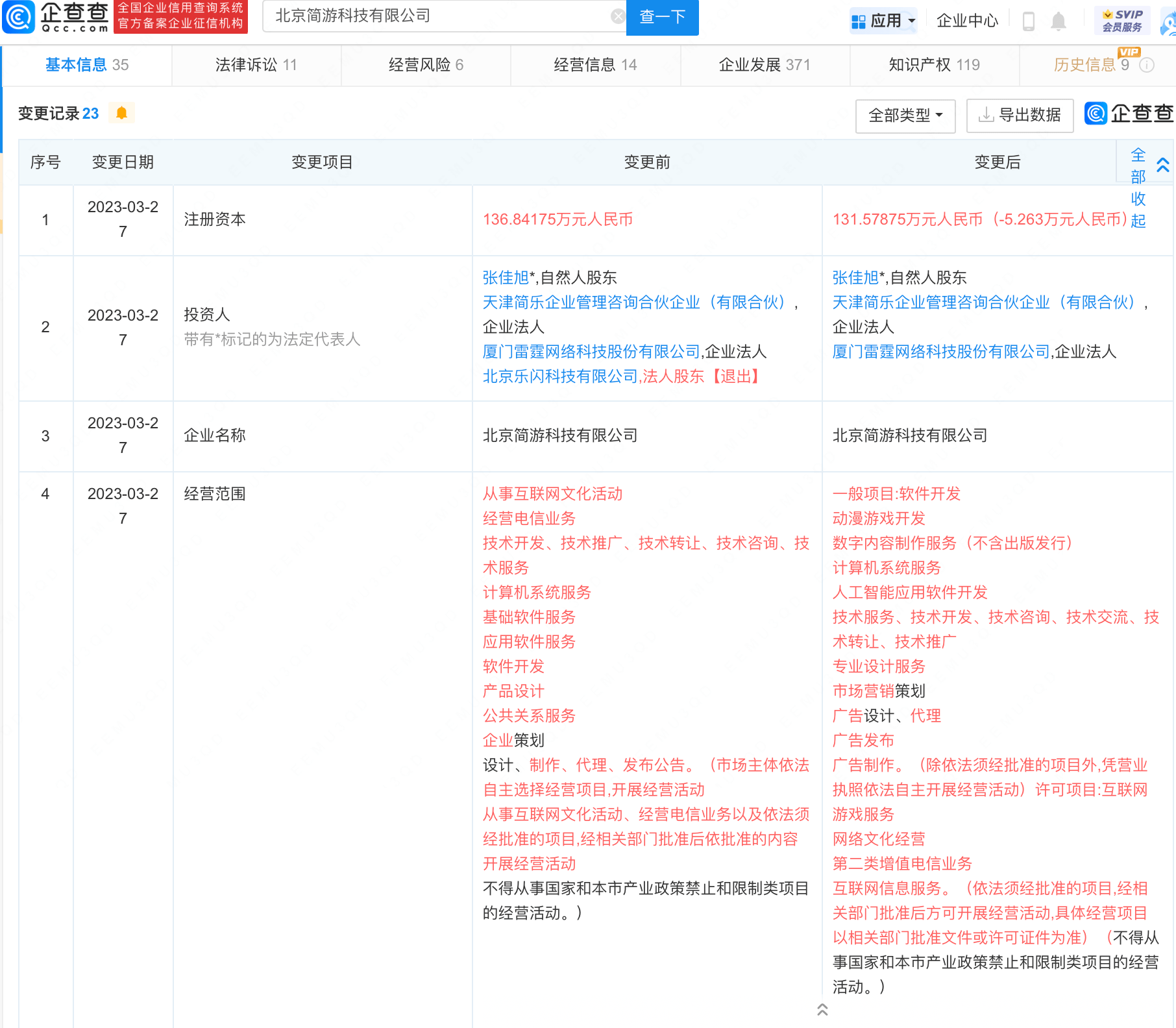Select the 131.57875万元人民币 value
This screenshot has width=1176, height=1028.
(x=907, y=219)
